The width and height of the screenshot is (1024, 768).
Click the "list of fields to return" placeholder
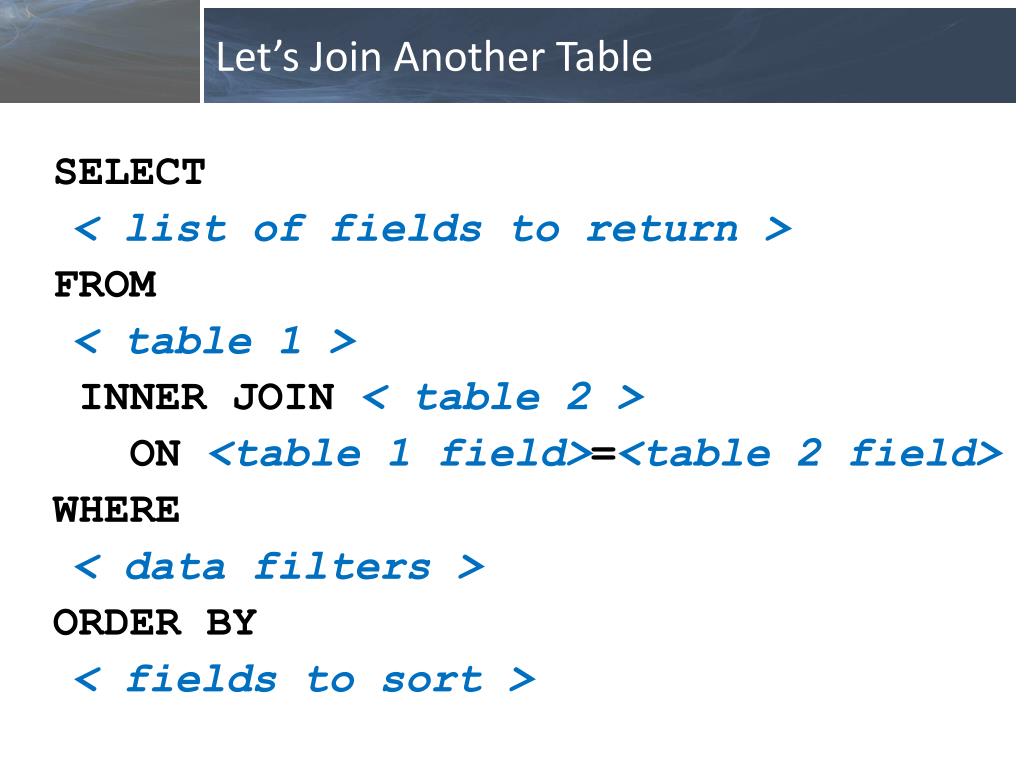click(433, 229)
